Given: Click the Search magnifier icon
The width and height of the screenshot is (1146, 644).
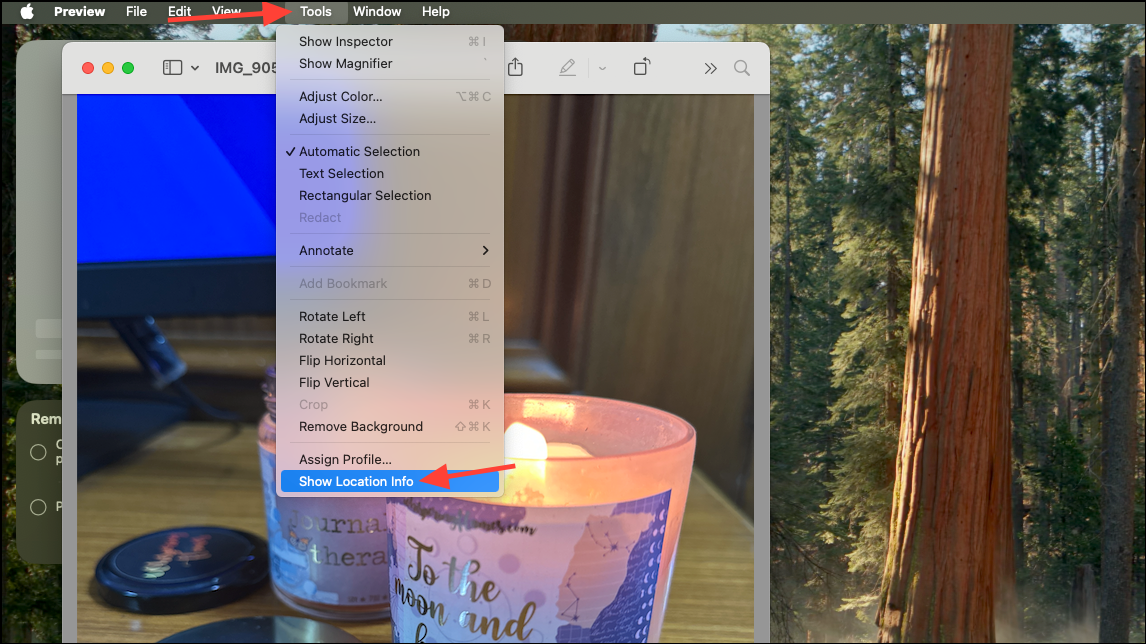Looking at the screenshot, I should 742,68.
